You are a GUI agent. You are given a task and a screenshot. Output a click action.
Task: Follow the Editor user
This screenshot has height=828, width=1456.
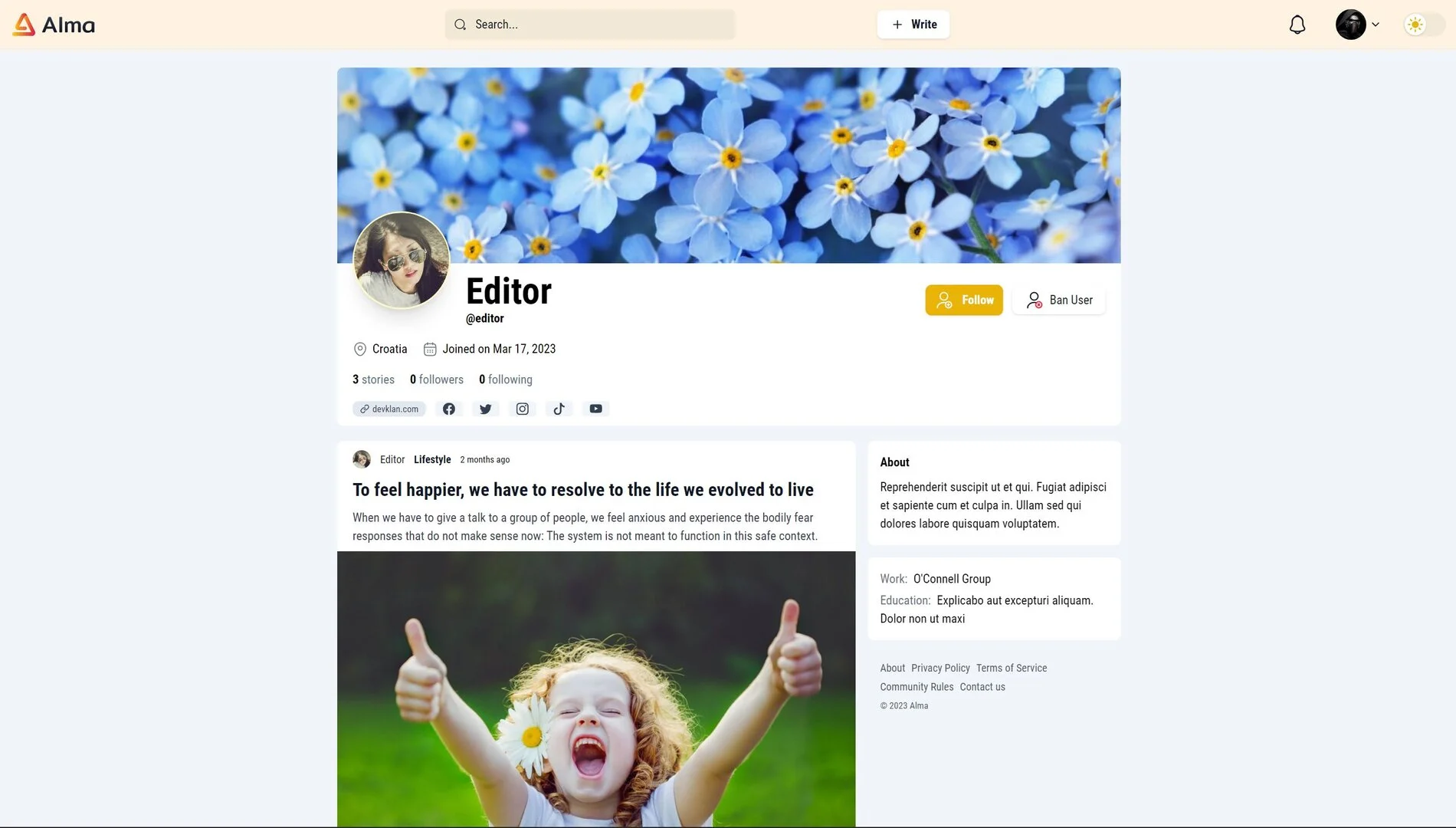[964, 300]
